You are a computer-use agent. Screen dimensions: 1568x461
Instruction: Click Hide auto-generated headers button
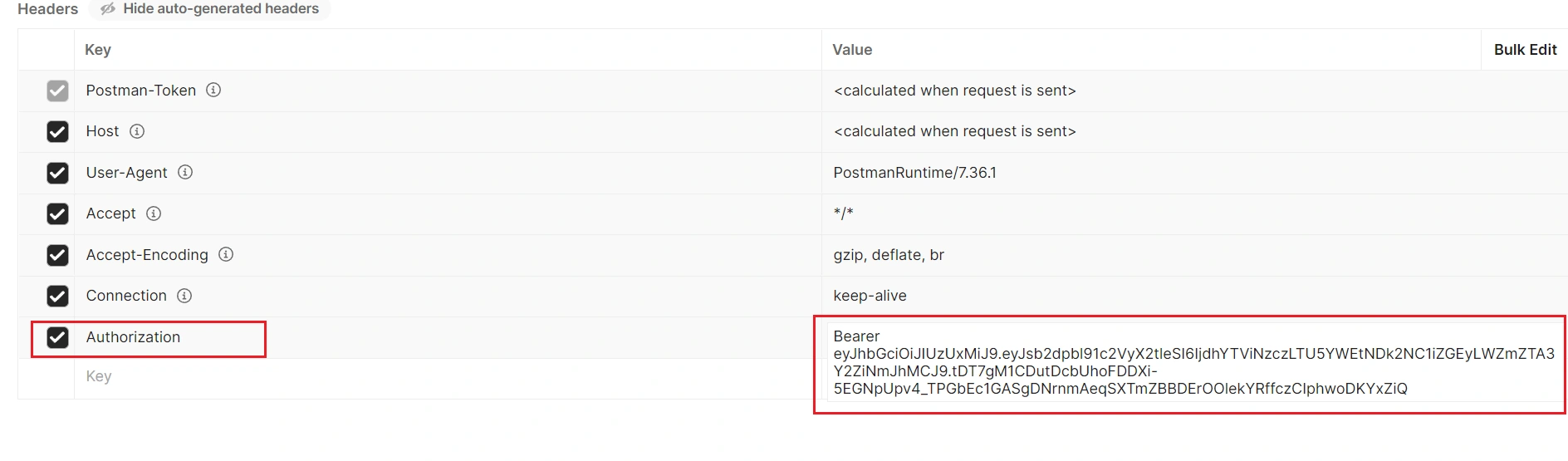[220, 9]
